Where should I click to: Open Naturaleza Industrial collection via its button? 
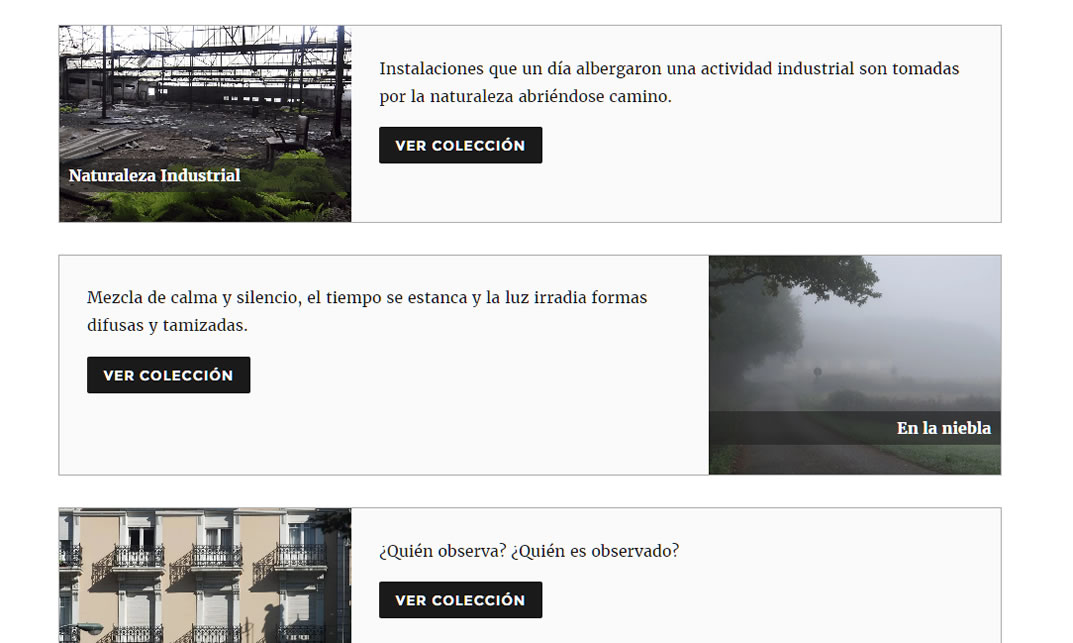point(461,145)
